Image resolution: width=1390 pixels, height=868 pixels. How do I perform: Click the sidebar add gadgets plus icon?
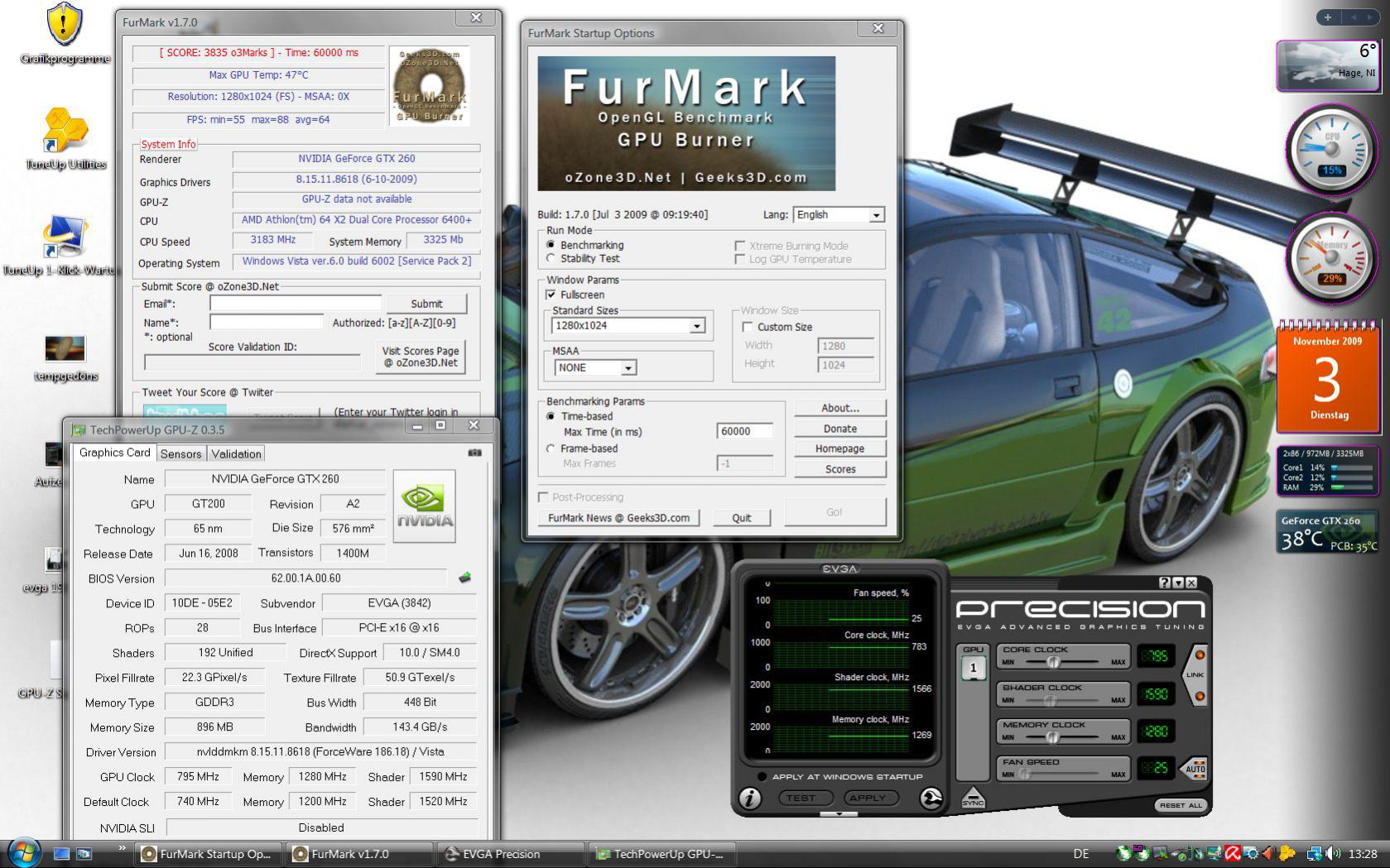1328,17
